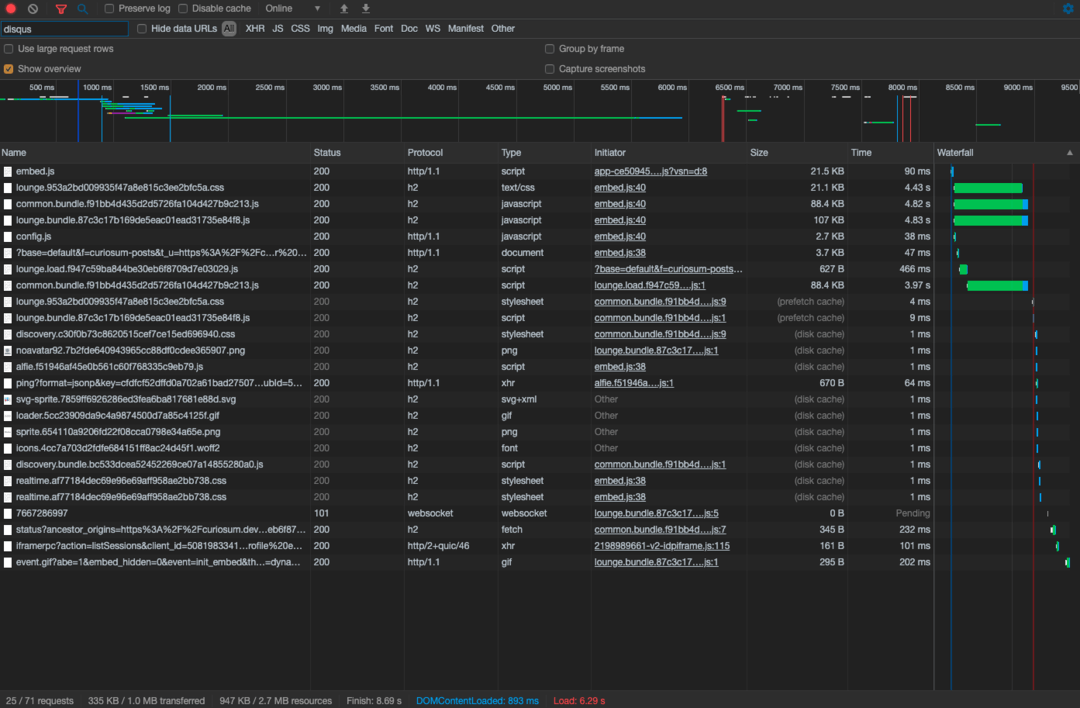Click the long green bar in overview timeline
Screen dimensions: 1080x708
[403, 118]
